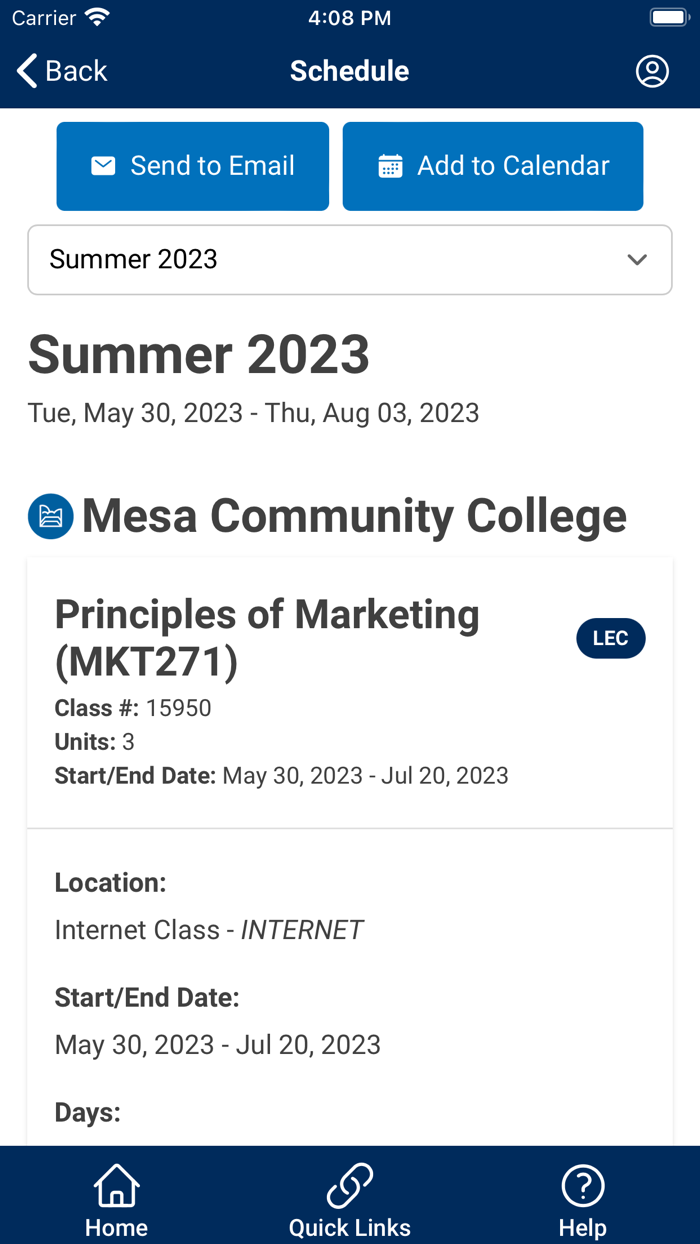This screenshot has width=700, height=1244.
Task: Toggle the LEC class type badge
Action: [611, 638]
